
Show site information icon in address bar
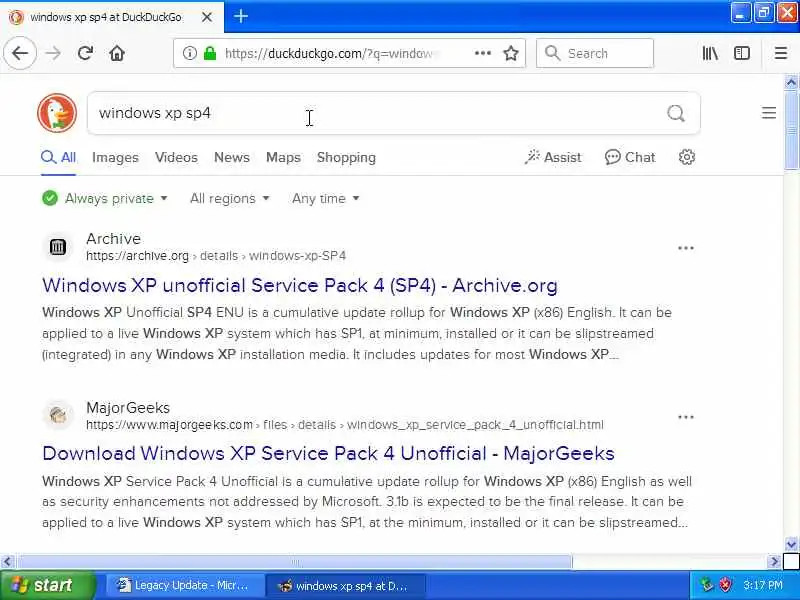(x=189, y=53)
